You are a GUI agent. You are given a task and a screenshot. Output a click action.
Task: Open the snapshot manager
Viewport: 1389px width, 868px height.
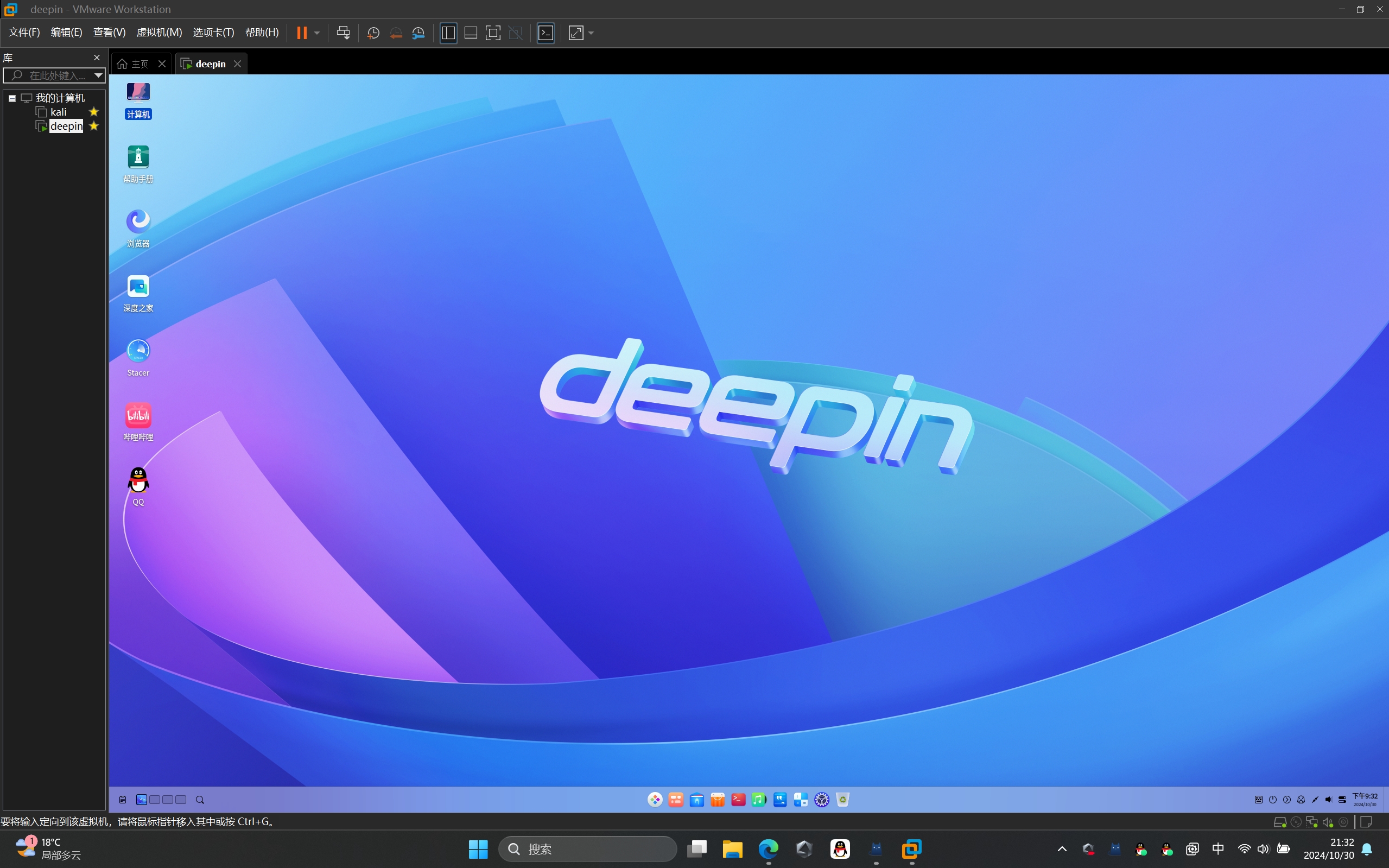(x=418, y=33)
